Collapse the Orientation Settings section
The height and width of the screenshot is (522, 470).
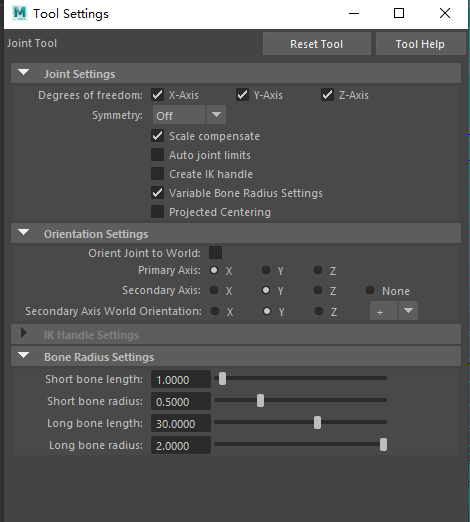tap(23, 232)
